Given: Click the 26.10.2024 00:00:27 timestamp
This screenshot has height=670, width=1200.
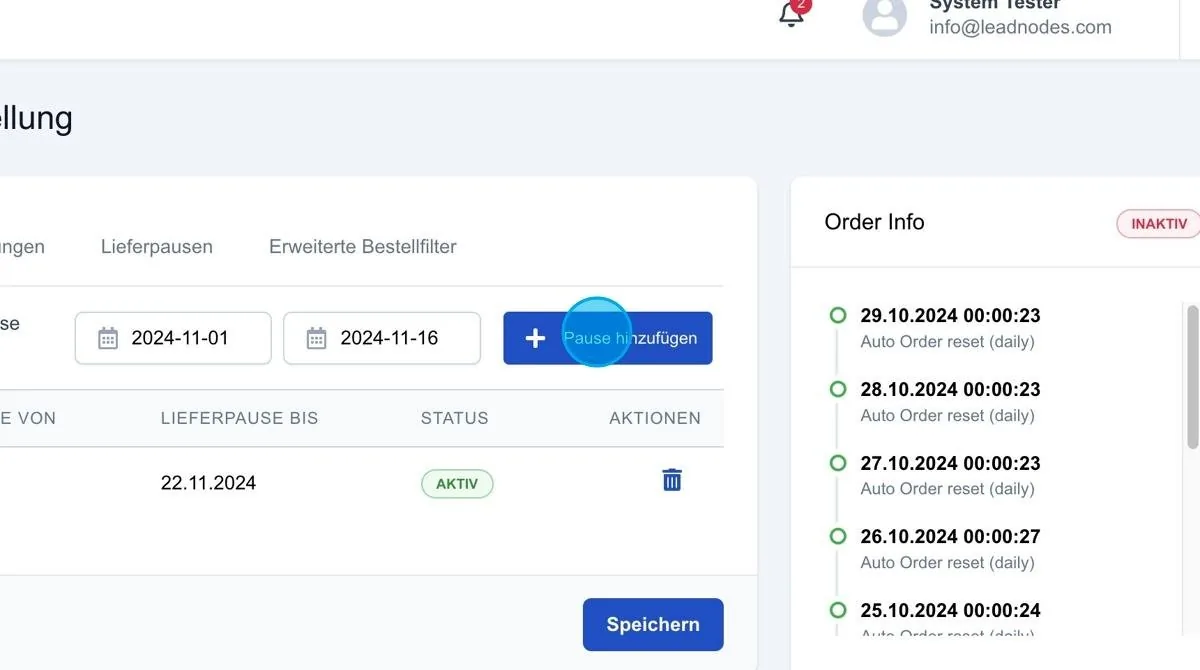Looking at the screenshot, I should (950, 537).
